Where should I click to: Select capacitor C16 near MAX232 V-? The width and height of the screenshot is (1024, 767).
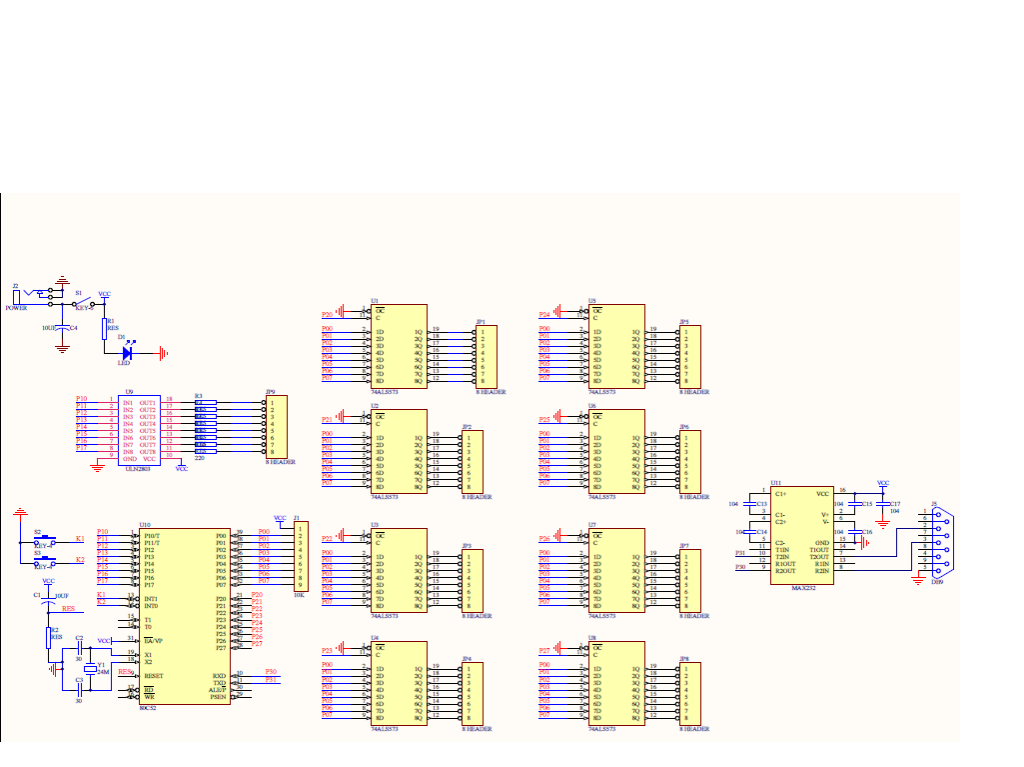point(856,532)
